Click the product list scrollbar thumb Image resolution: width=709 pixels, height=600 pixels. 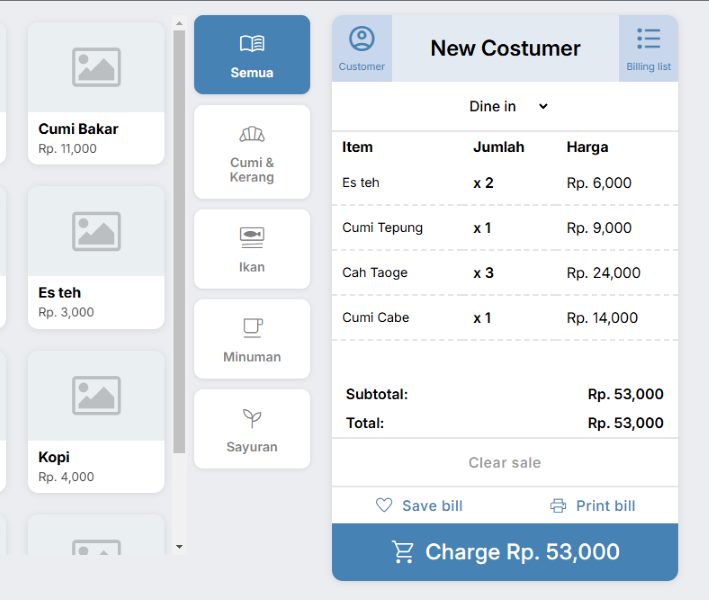[179, 241]
